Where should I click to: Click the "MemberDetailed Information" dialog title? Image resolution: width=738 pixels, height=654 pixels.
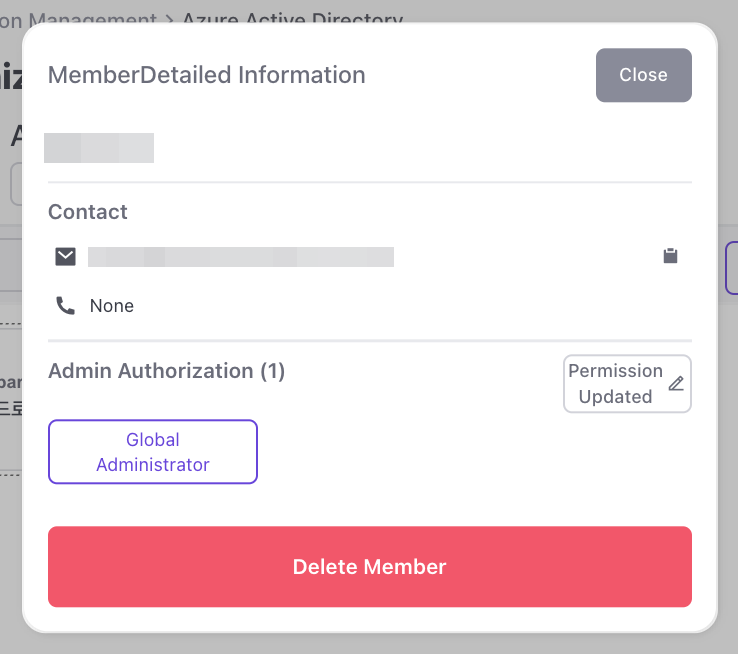[x=207, y=75]
